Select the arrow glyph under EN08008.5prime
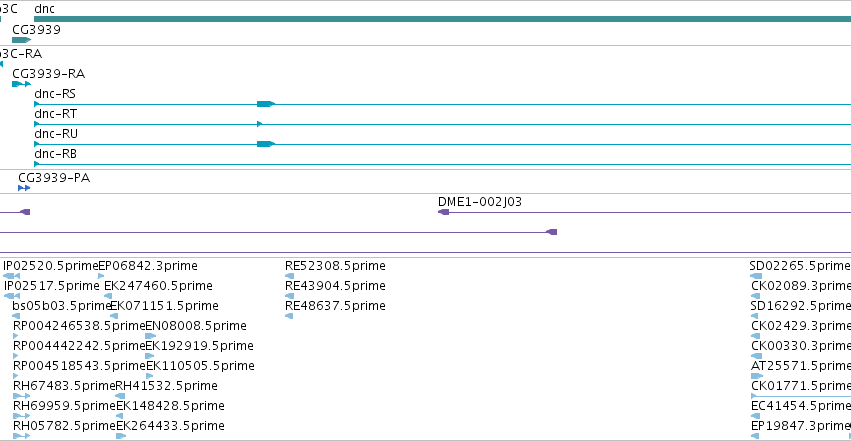The image size is (851, 441). pyautogui.click(x=151, y=336)
